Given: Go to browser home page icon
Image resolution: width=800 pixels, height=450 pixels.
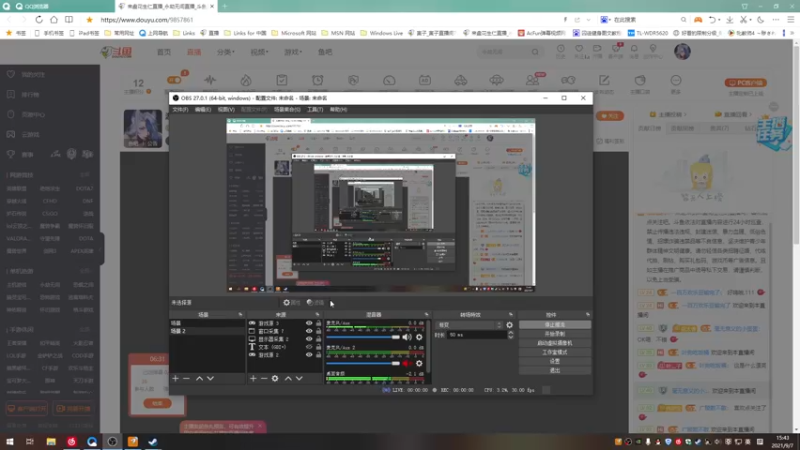Looking at the screenshot, I should [x=54, y=20].
